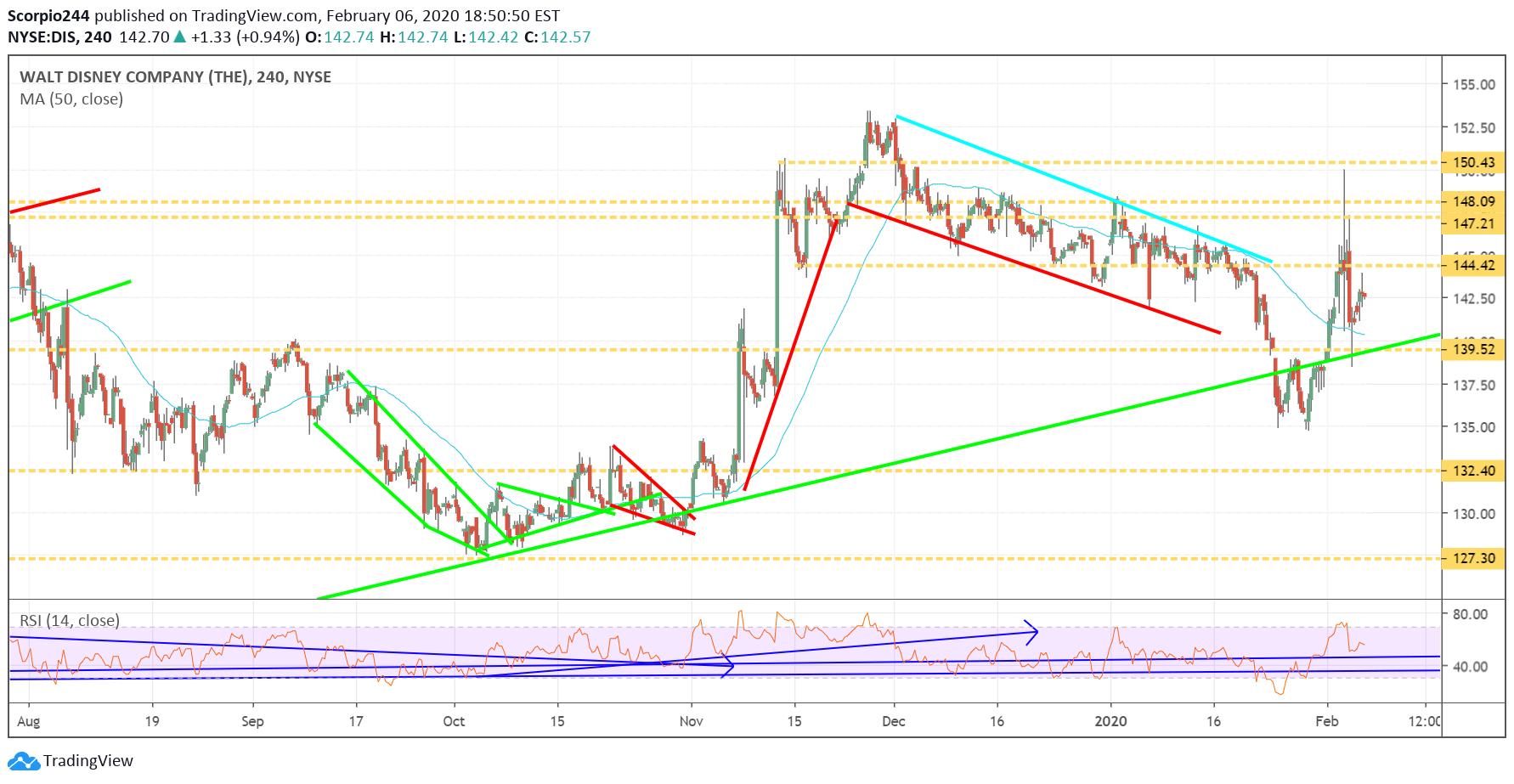
Task: Click the +1.33 (+0.94%) change value
Action: [x=245, y=37]
